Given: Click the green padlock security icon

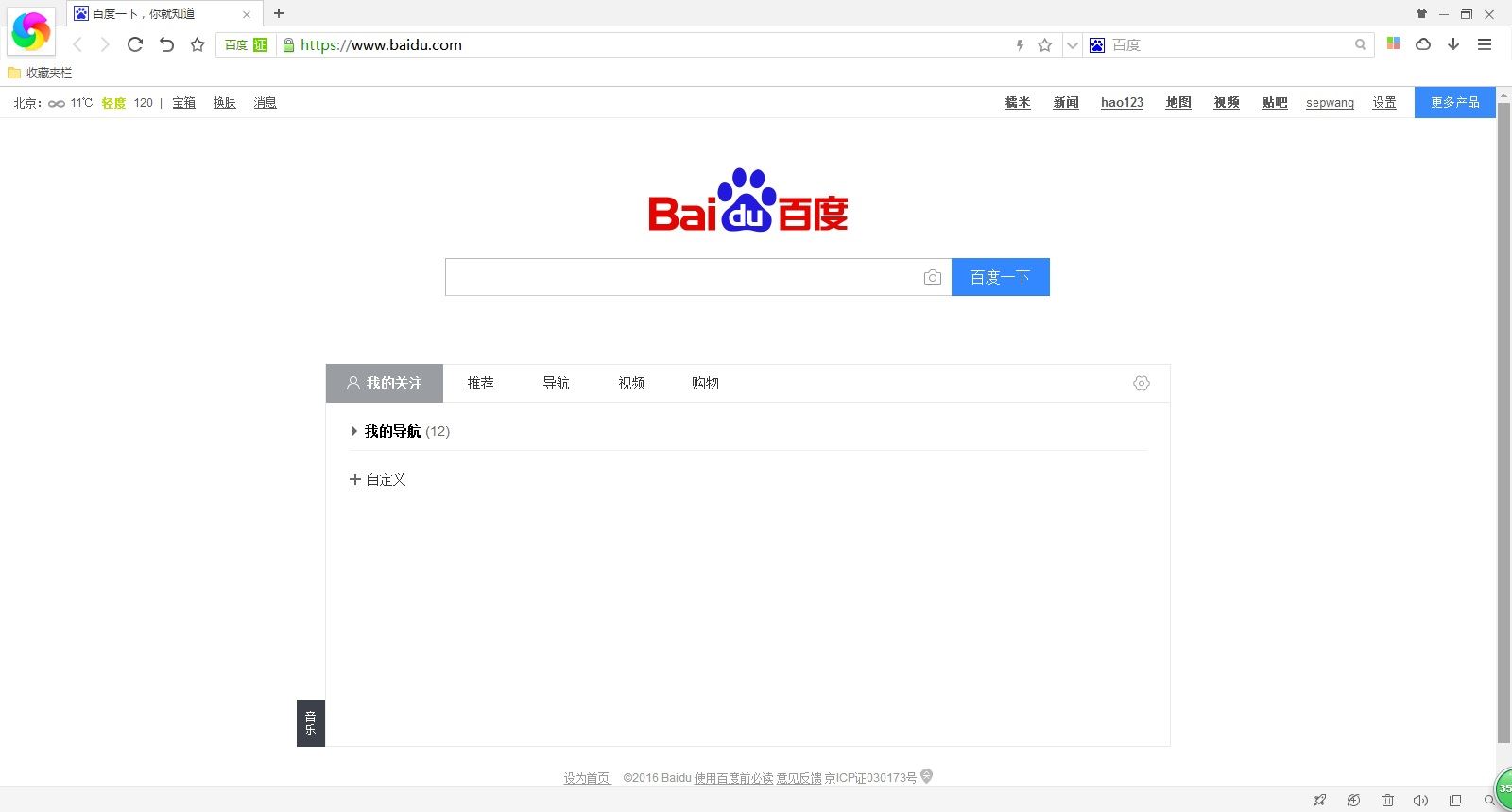Looking at the screenshot, I should (x=288, y=44).
